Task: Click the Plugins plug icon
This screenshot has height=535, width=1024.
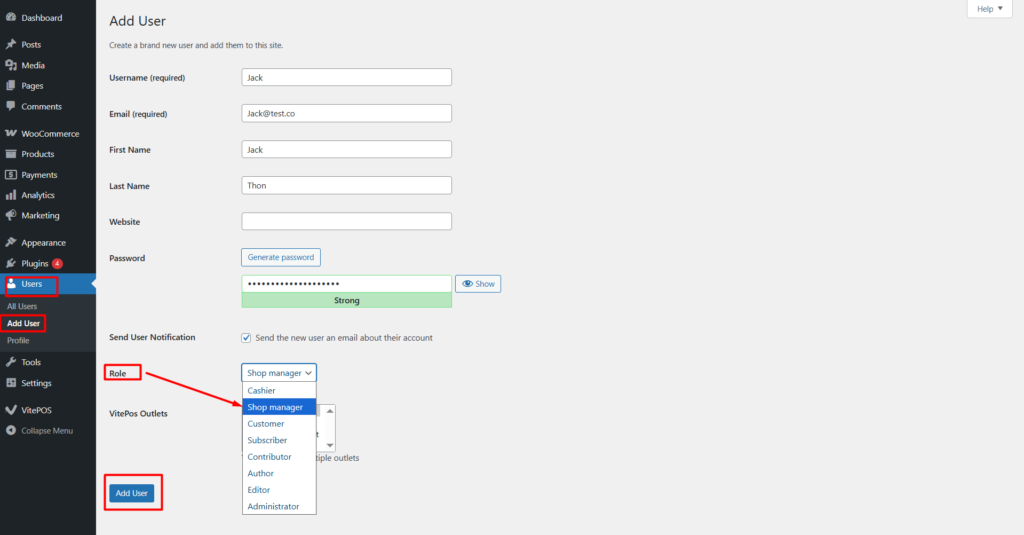Action: pos(11,263)
